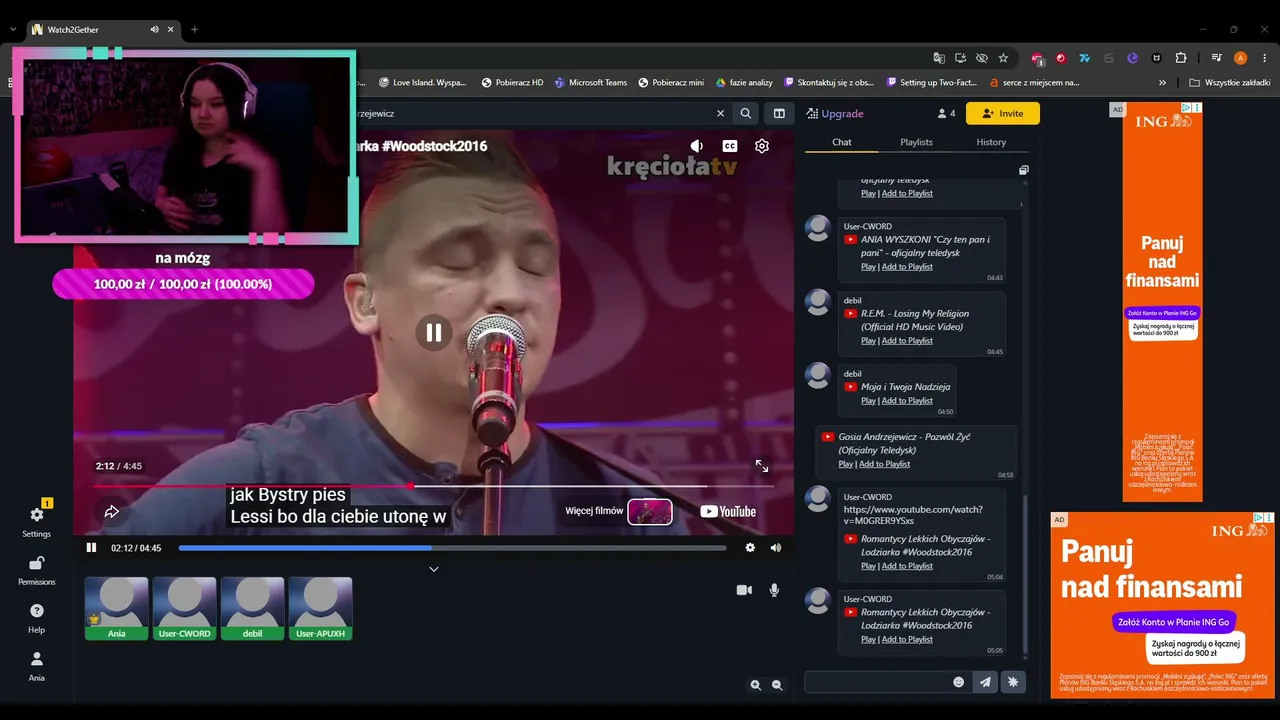Click the chat message input field
The height and width of the screenshot is (720, 1280).
coord(877,682)
